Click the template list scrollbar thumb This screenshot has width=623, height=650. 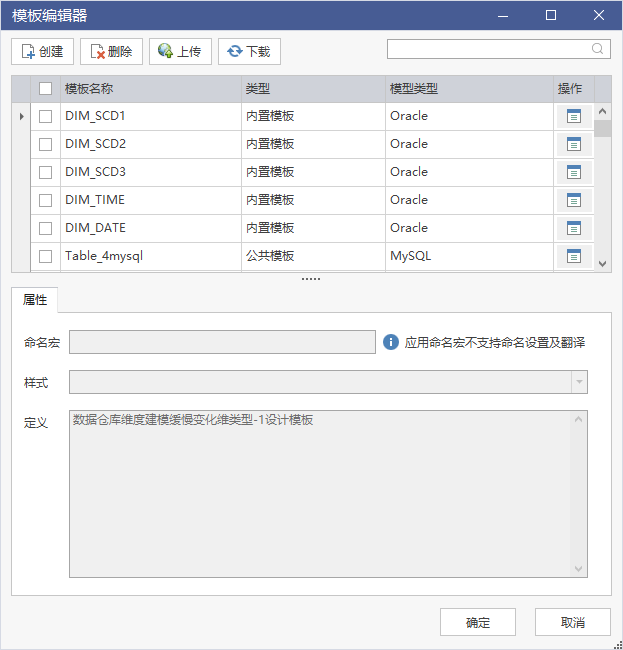tap(603, 129)
